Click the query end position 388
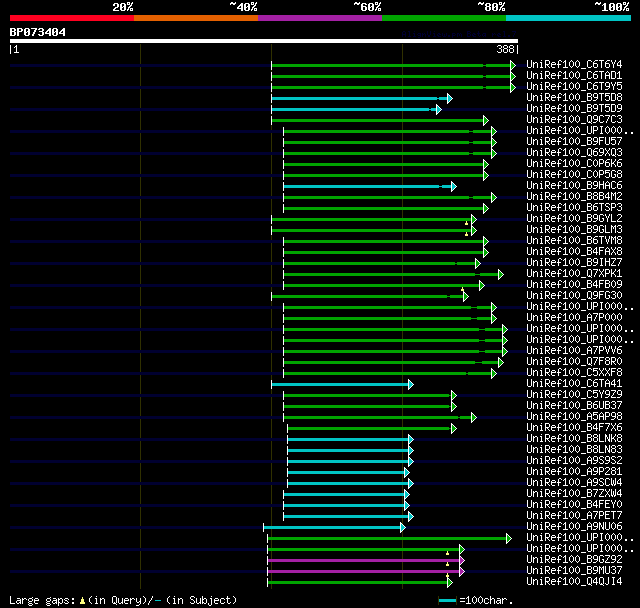Screen dimensions: 640x608 tap(505, 49)
